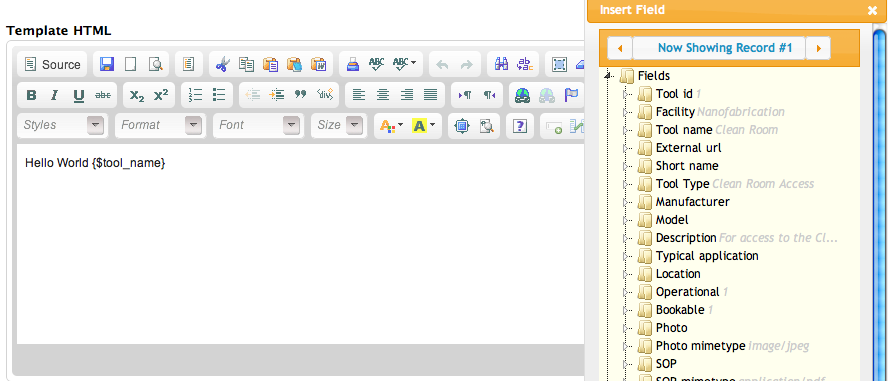Switch editor to Source view
The width and height of the screenshot is (888, 381).
click(53, 65)
